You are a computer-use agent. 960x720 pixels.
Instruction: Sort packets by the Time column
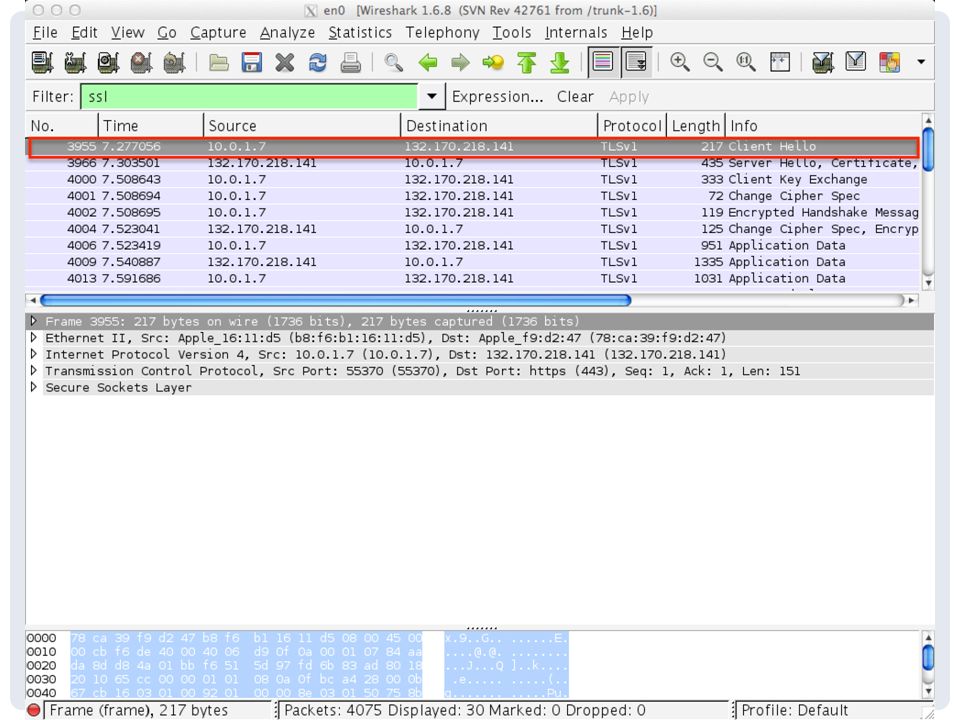pos(151,126)
